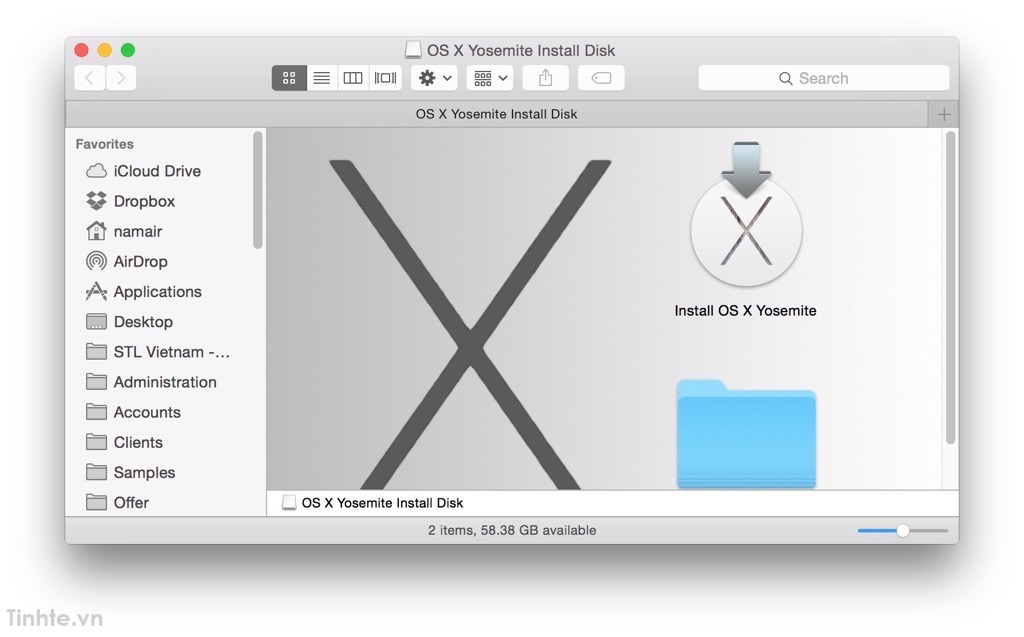The height and width of the screenshot is (637, 1024).
Task: Zoom the window with green button
Action: point(128,50)
